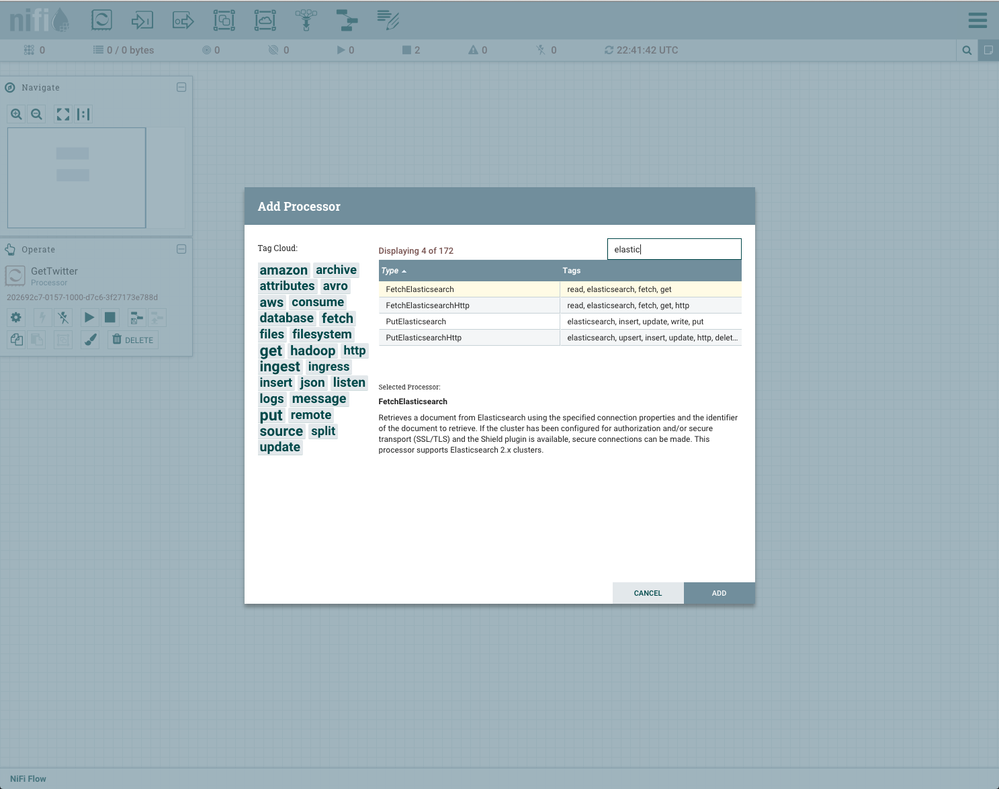Image resolution: width=999 pixels, height=789 pixels.
Task: Sort by the Type column header
Action: [469, 271]
